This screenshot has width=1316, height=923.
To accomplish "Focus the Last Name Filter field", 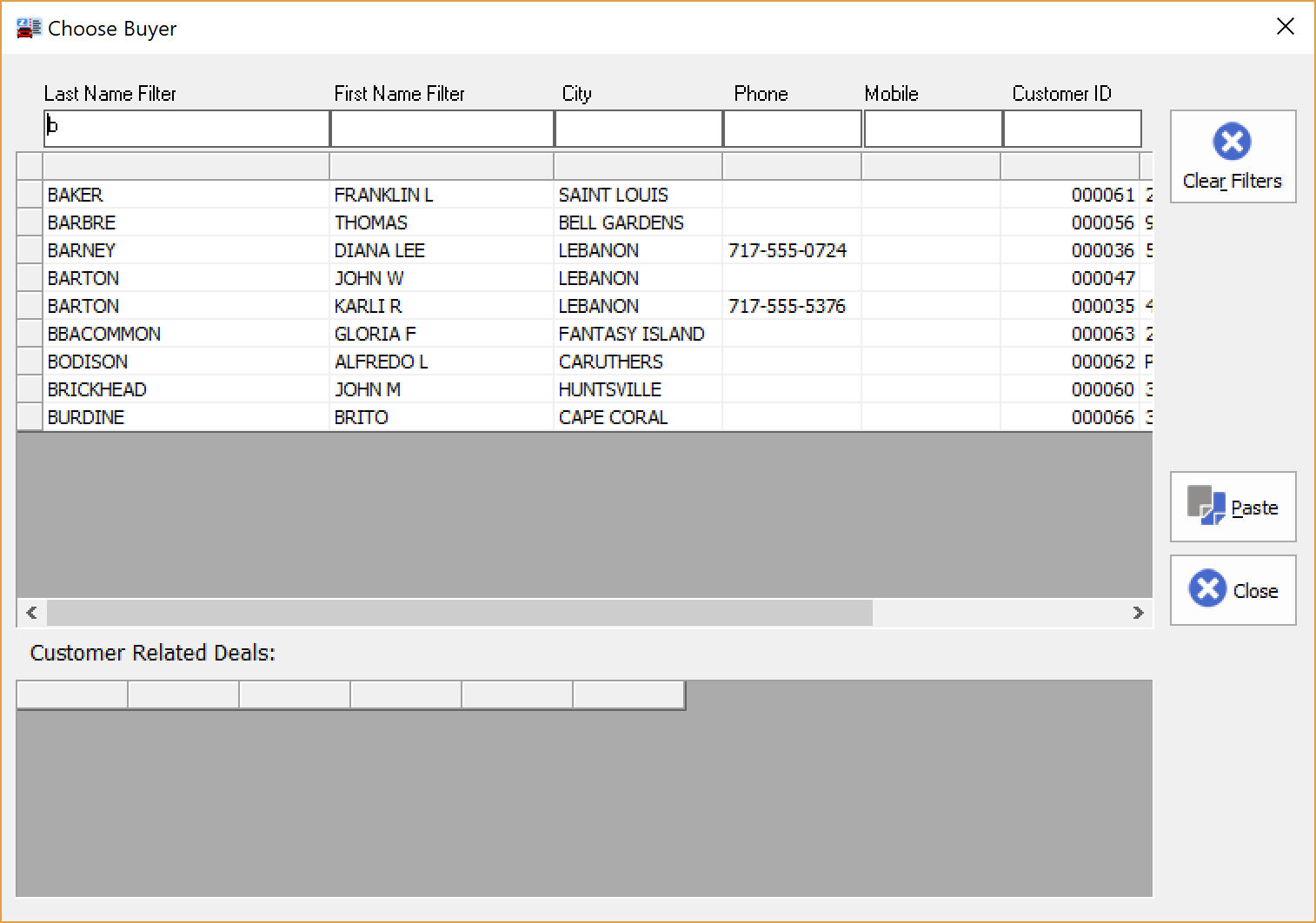I will [x=186, y=129].
